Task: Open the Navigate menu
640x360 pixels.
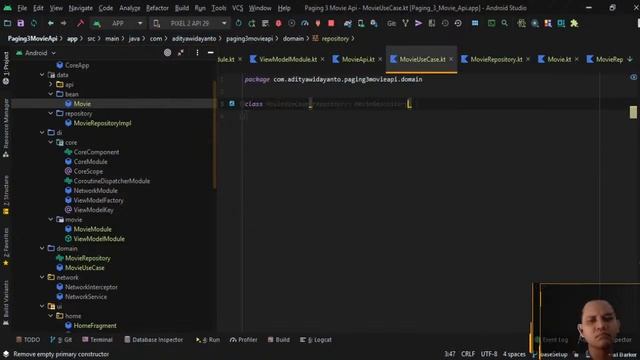Action: [80, 8]
